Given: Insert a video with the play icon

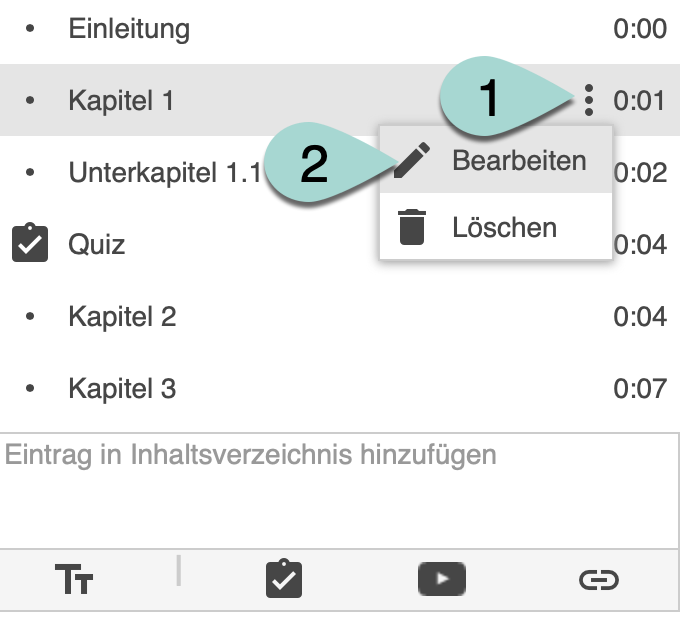Looking at the screenshot, I should click(x=441, y=579).
